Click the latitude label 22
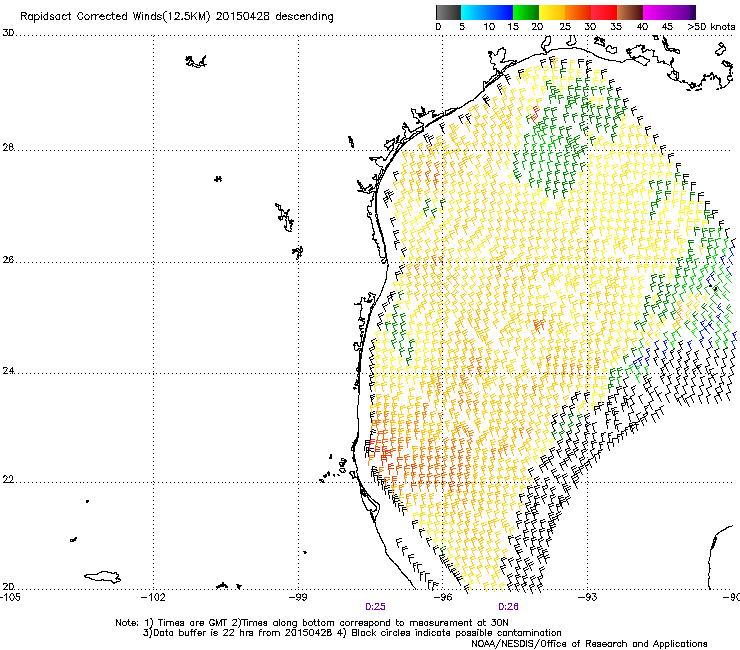 8,480
